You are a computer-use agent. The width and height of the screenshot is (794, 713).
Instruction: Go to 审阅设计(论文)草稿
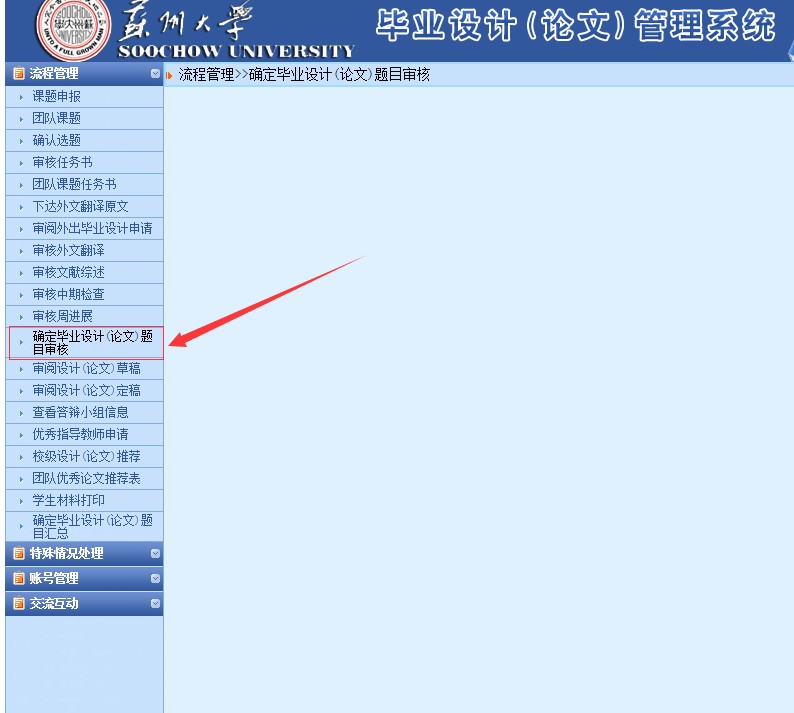(87, 368)
